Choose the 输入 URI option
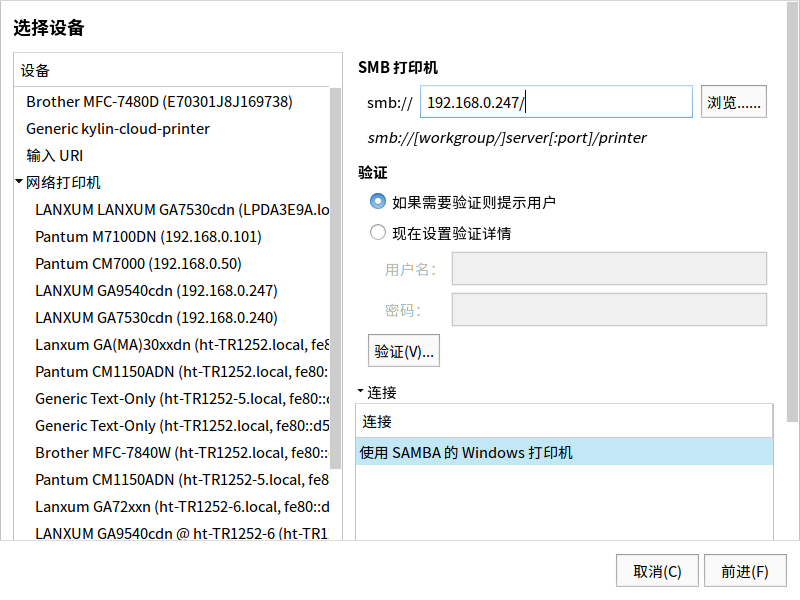The width and height of the screenshot is (800, 600). click(55, 156)
